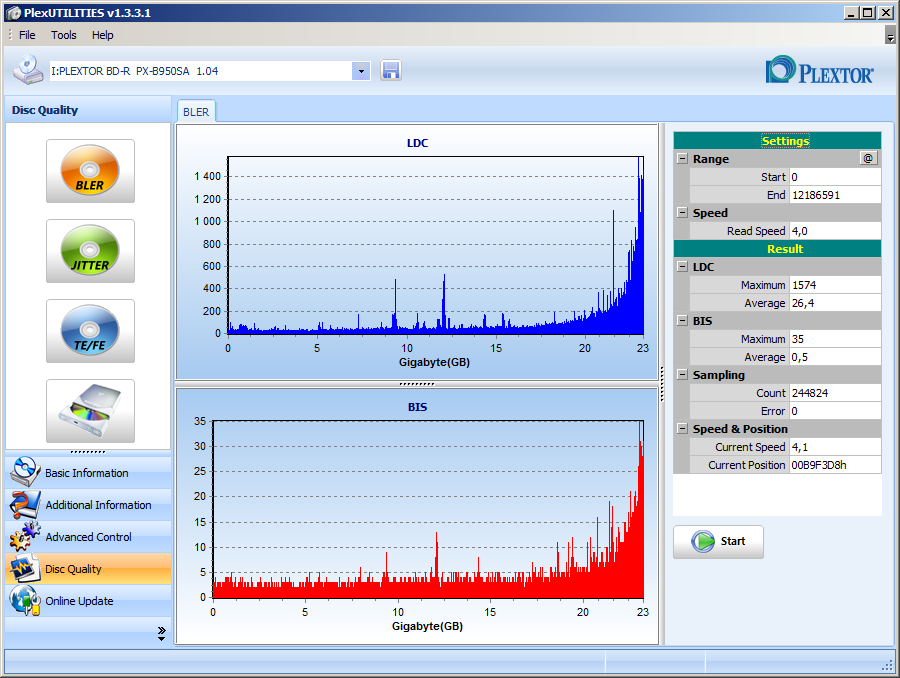The height and width of the screenshot is (678, 900).
Task: Click the Sampling Count value 244824
Action: (x=835, y=393)
